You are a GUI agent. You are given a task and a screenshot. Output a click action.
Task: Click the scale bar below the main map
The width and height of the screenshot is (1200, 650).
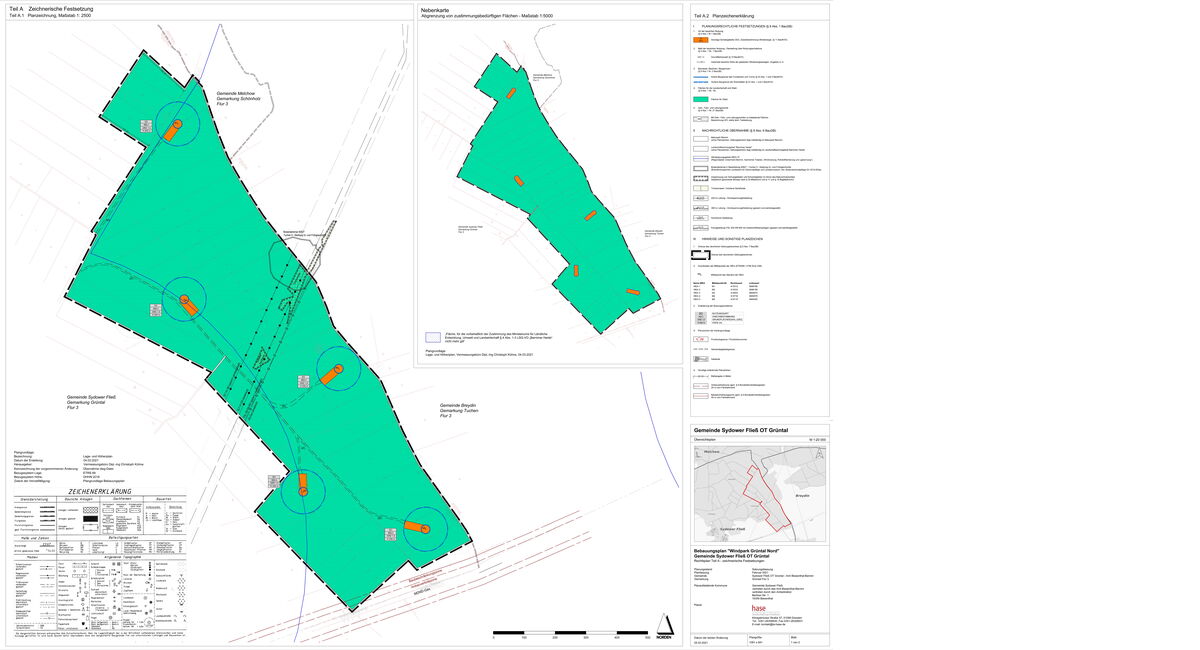point(570,632)
